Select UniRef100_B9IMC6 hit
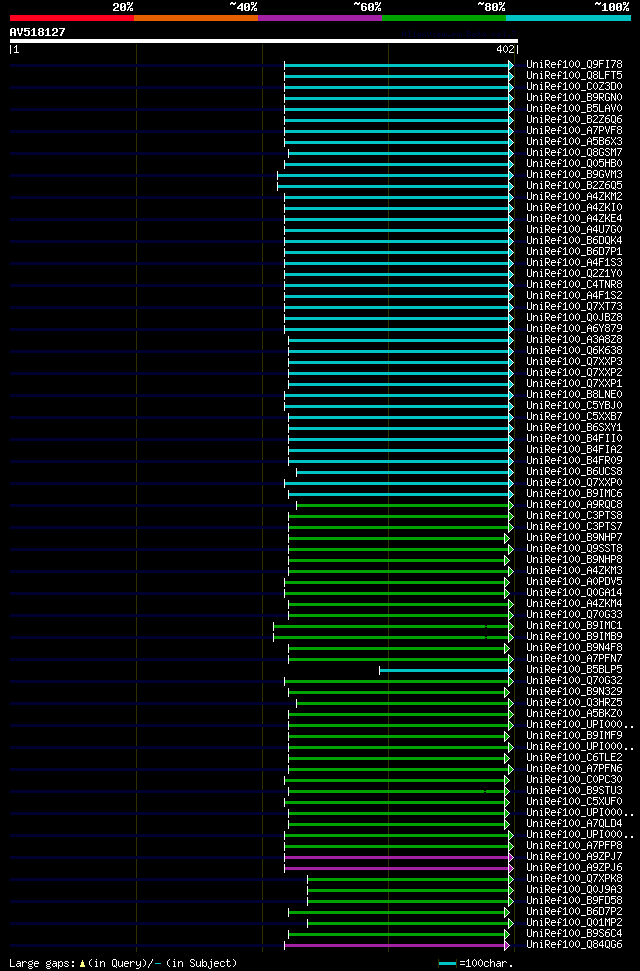Image resolution: width=640 pixels, height=971 pixels. tap(574, 494)
